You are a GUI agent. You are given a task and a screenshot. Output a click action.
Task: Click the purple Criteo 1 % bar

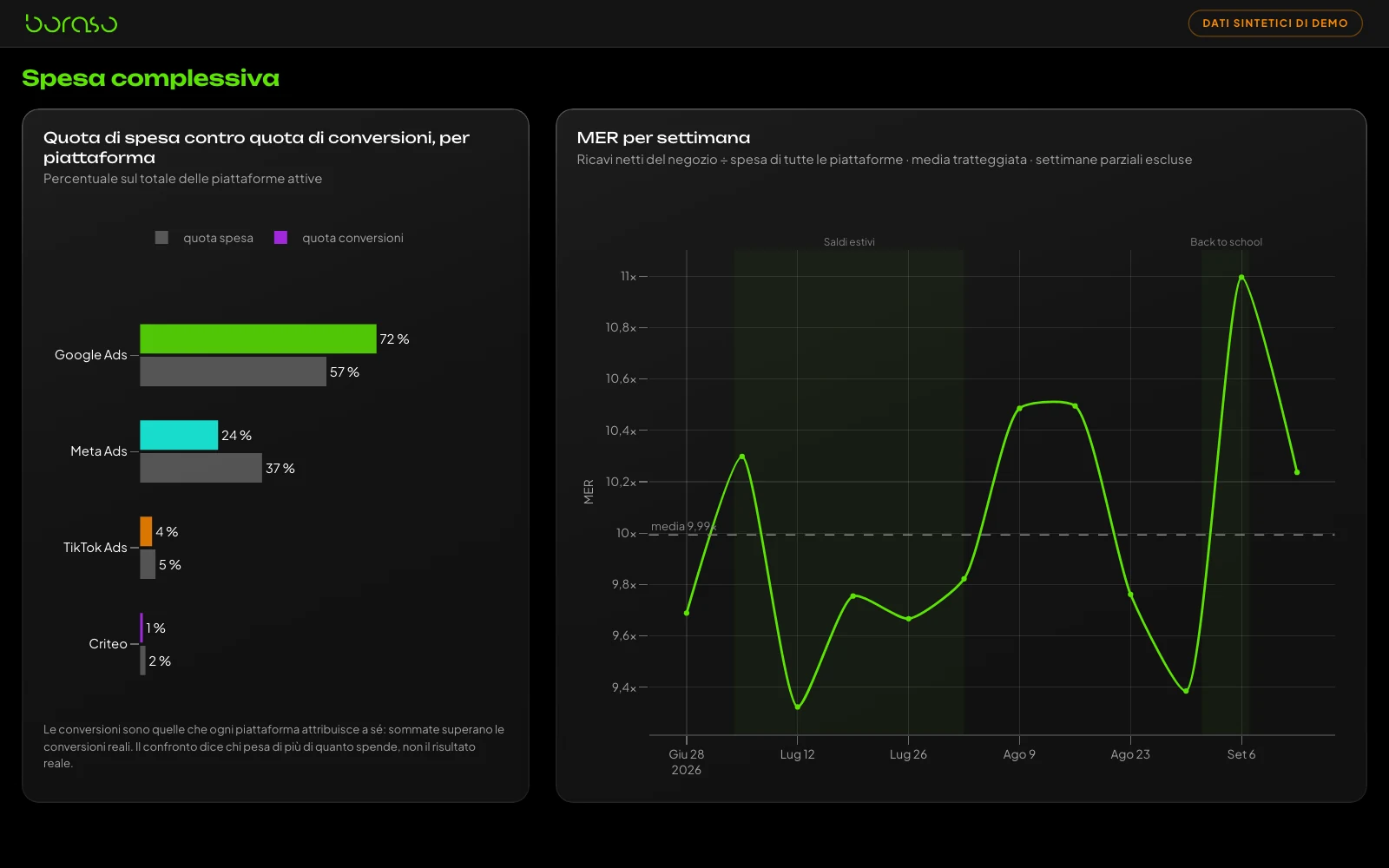(x=142, y=628)
